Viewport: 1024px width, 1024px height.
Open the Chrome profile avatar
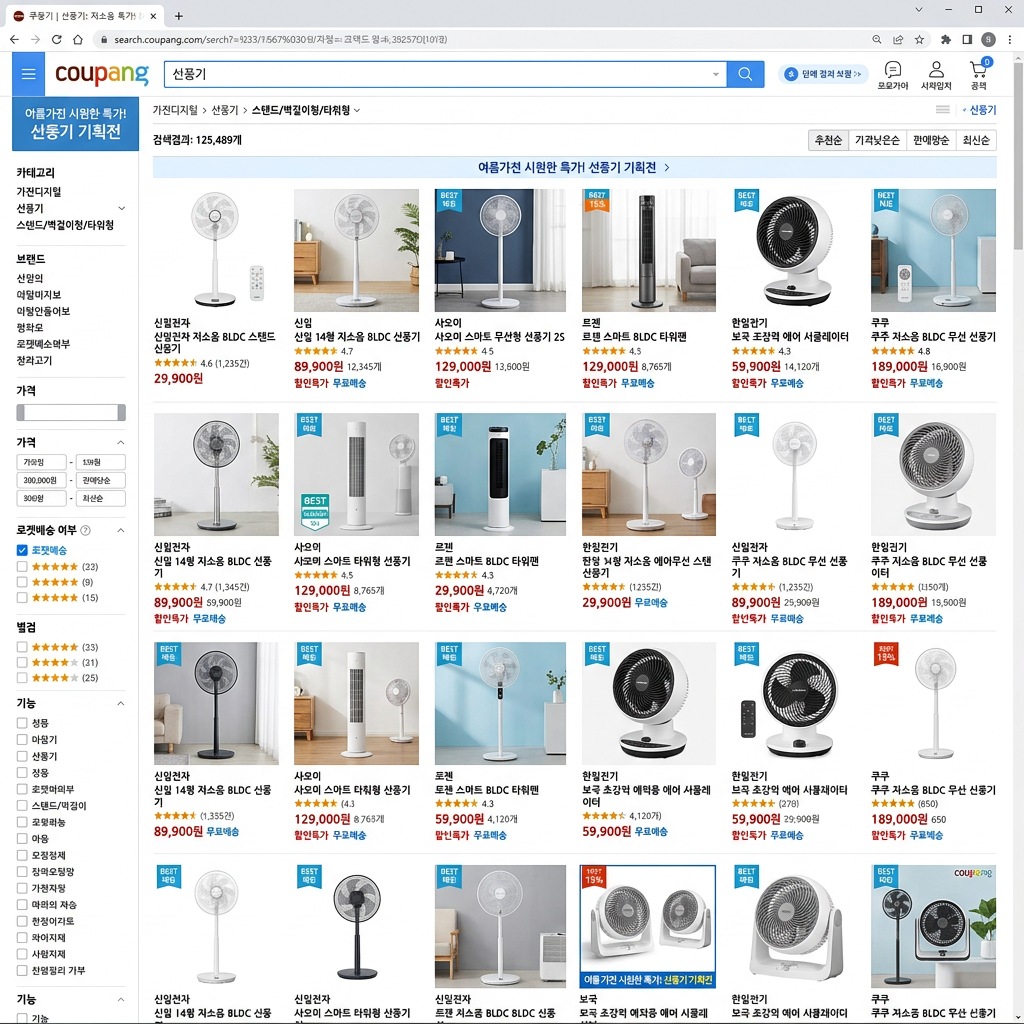coord(989,39)
